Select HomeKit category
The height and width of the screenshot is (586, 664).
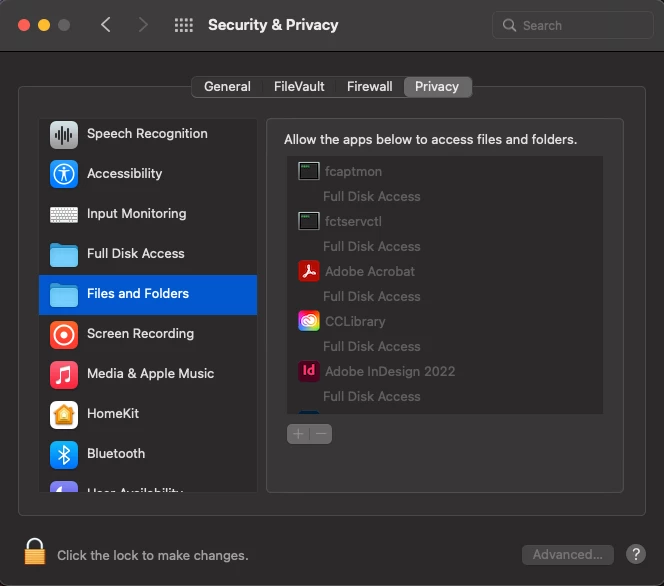click(x=148, y=414)
